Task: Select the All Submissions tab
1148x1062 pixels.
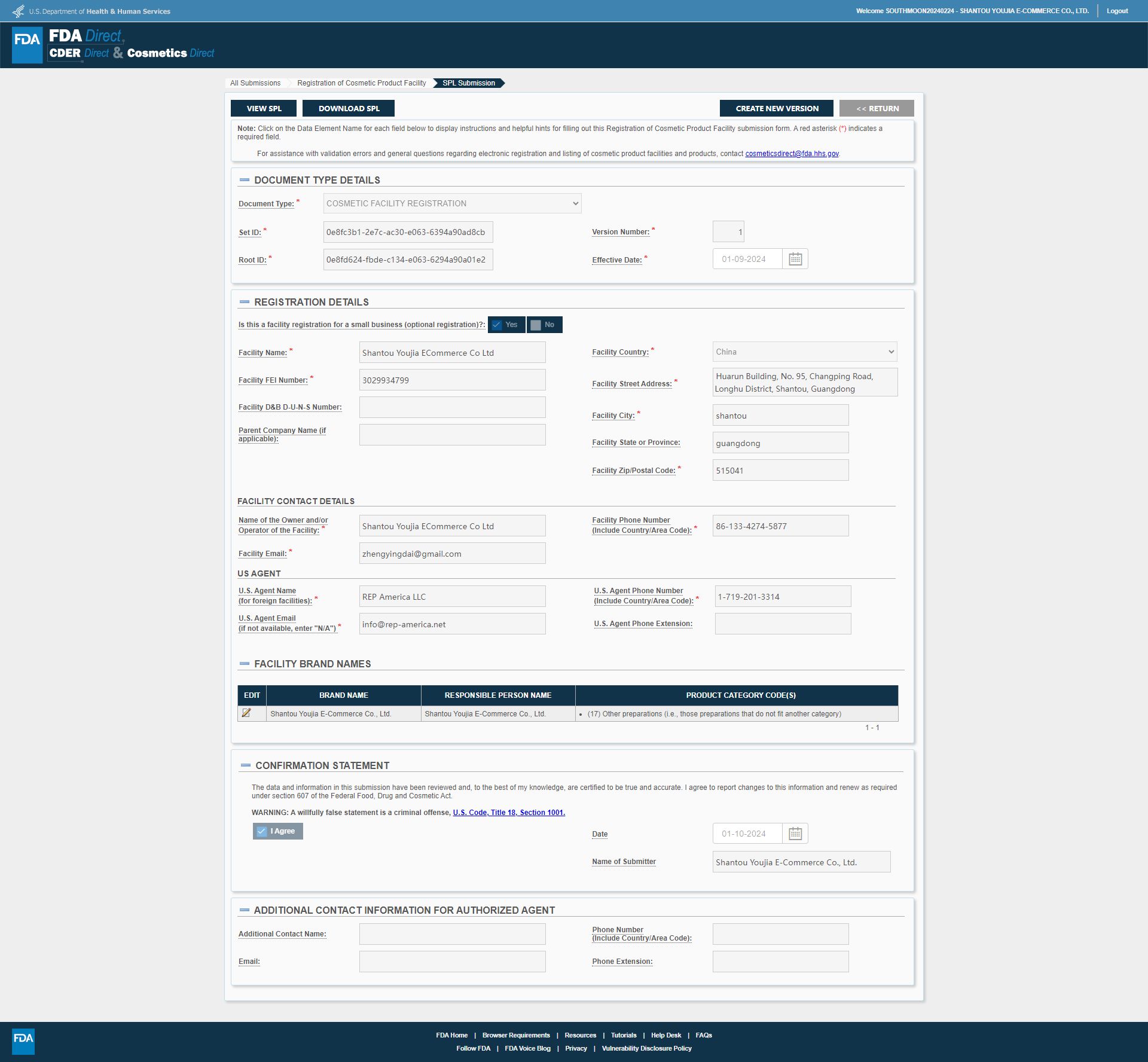Action: coord(255,83)
